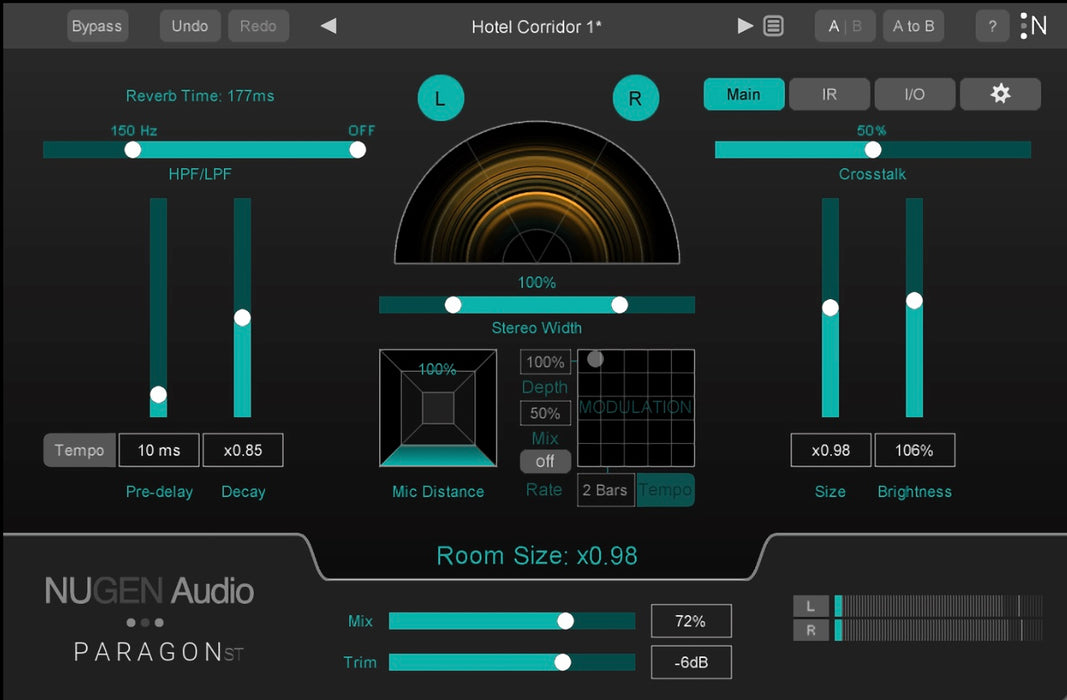Enable the modulation Tempo sync button
1067x700 pixels.
tap(665, 490)
